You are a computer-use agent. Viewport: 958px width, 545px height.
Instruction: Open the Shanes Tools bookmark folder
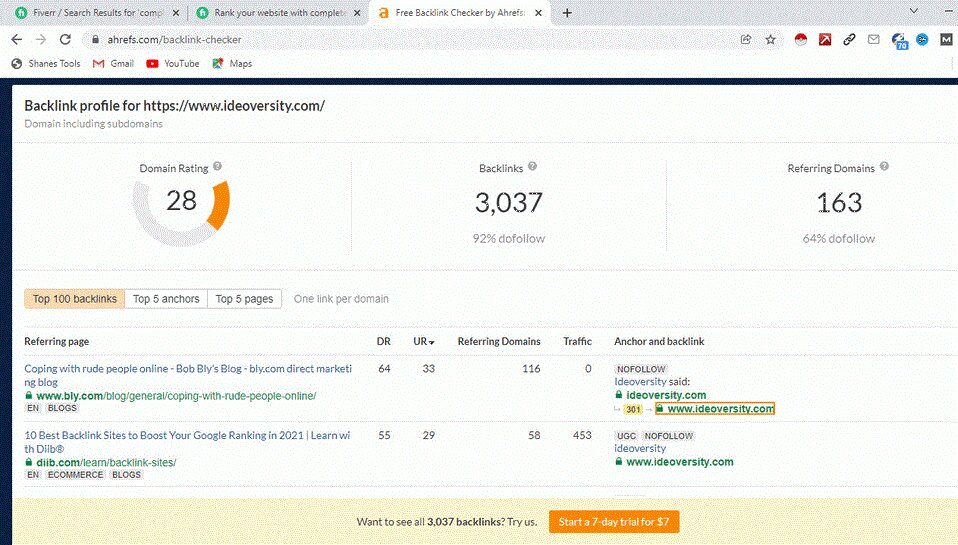tap(46, 63)
